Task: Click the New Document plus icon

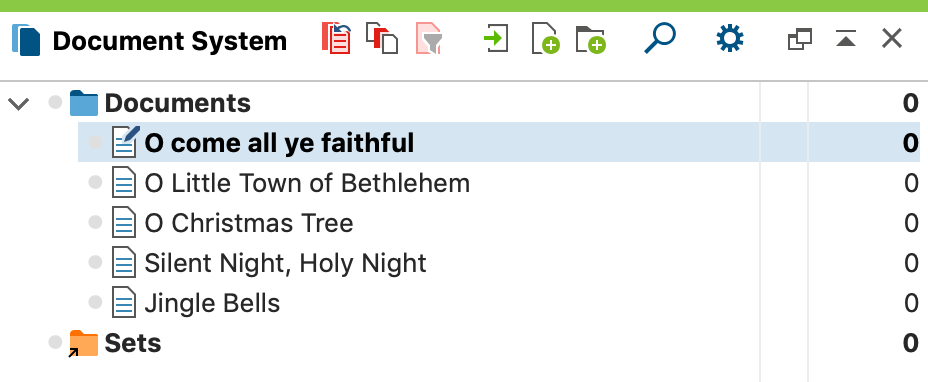Action: 545,39
